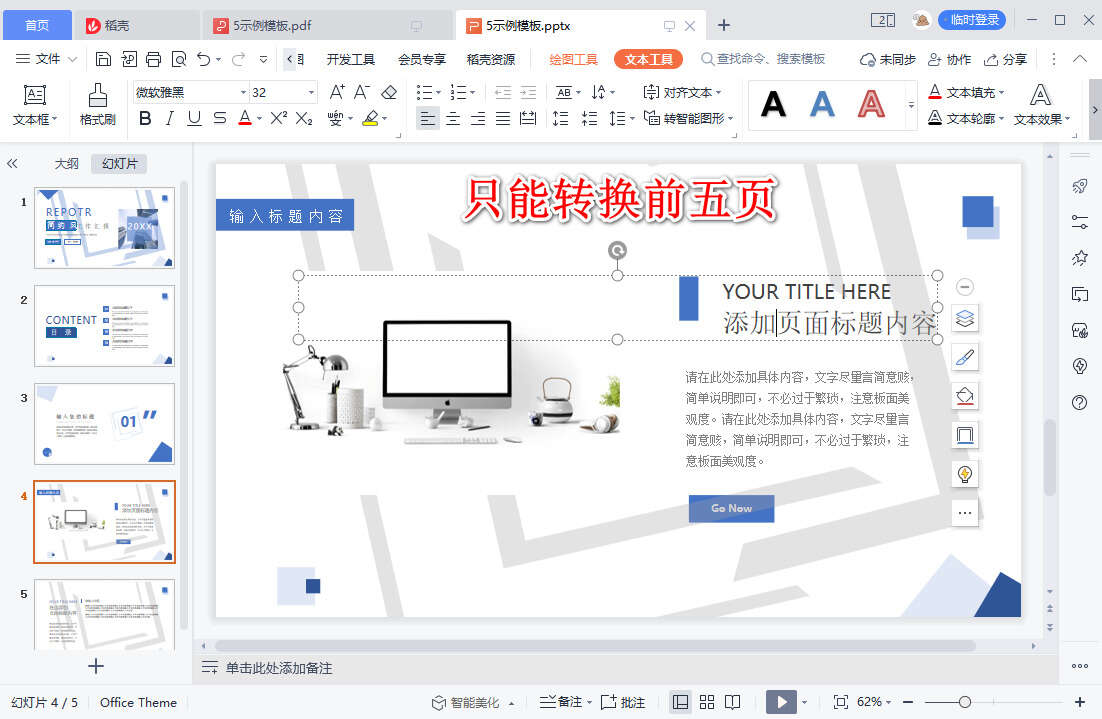The width and height of the screenshot is (1102, 719).
Task: Click the 临时登录 login button
Action: point(972,20)
